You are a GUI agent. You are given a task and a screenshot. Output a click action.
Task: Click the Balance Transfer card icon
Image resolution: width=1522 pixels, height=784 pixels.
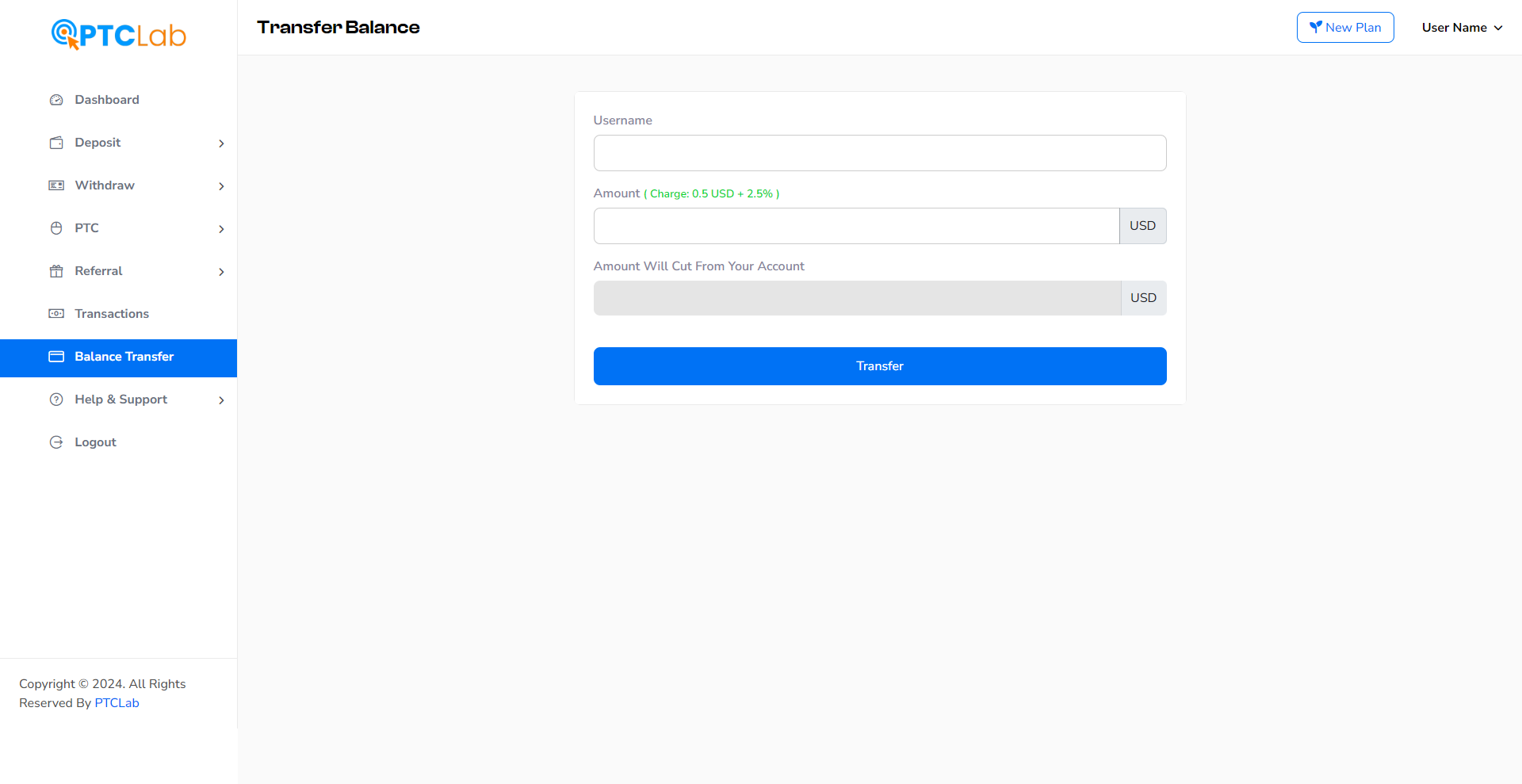(55, 357)
